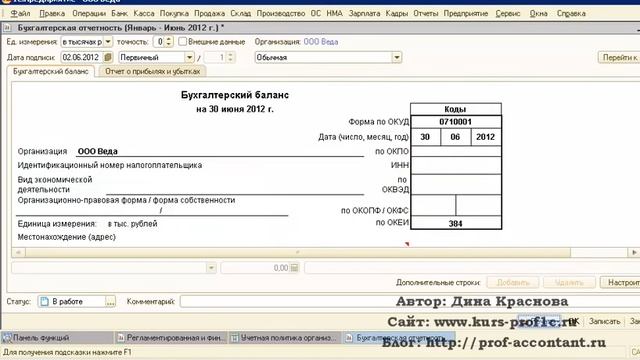Open the Производство menu
This screenshot has height=360, width=640.
click(x=281, y=13)
